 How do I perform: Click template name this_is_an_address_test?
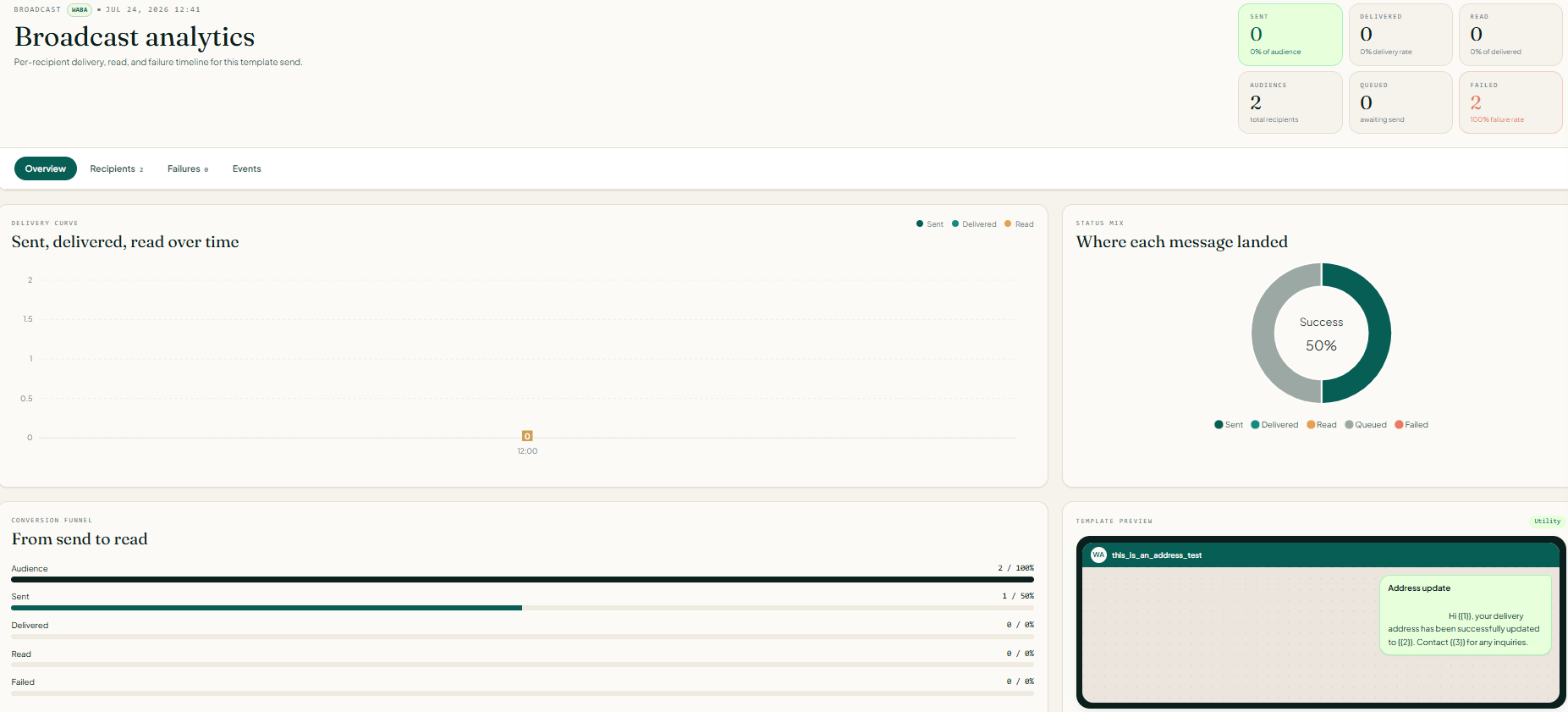(1157, 555)
